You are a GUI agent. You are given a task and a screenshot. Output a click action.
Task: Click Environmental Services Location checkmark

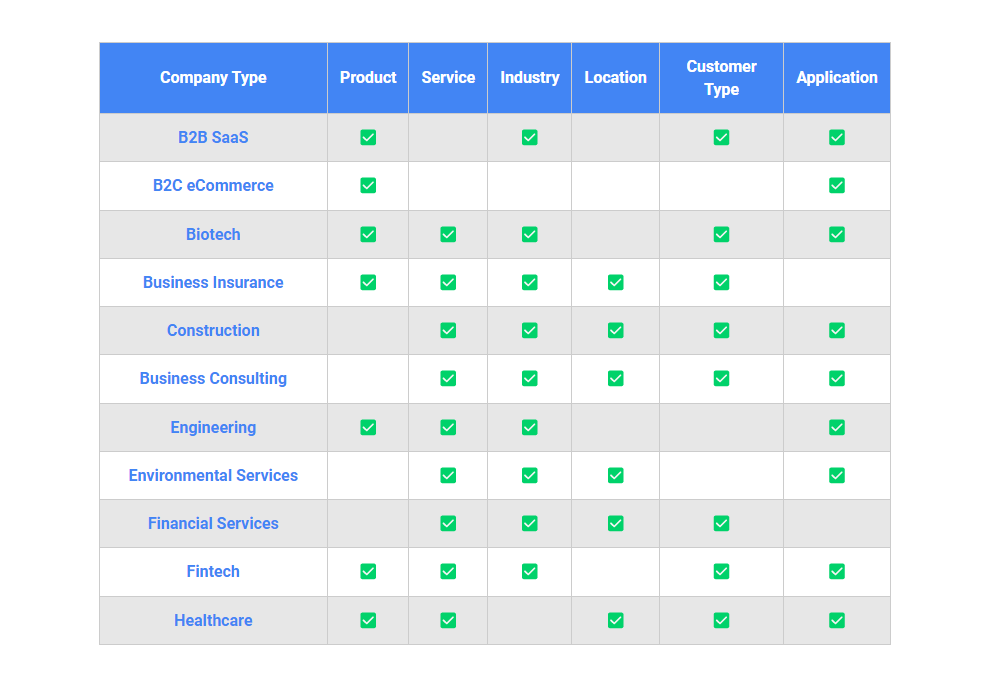coord(615,476)
